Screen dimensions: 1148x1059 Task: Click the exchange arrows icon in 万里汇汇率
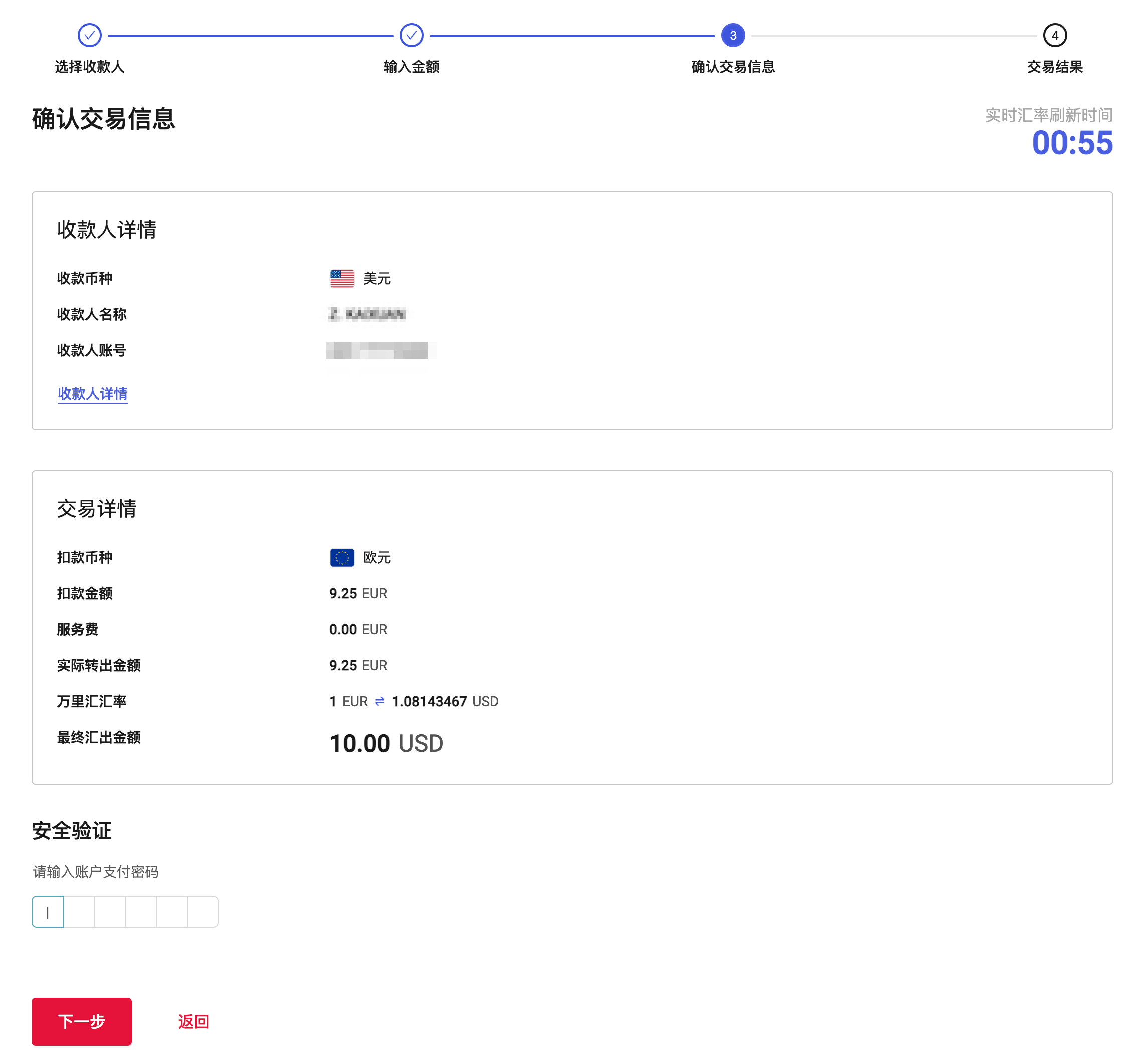379,701
